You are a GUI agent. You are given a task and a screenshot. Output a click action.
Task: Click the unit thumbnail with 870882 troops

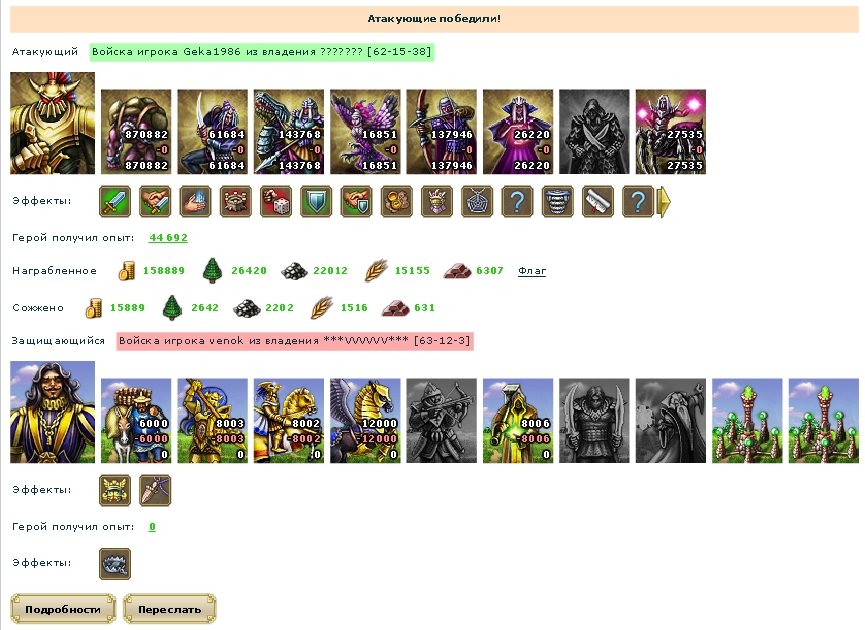(x=136, y=132)
